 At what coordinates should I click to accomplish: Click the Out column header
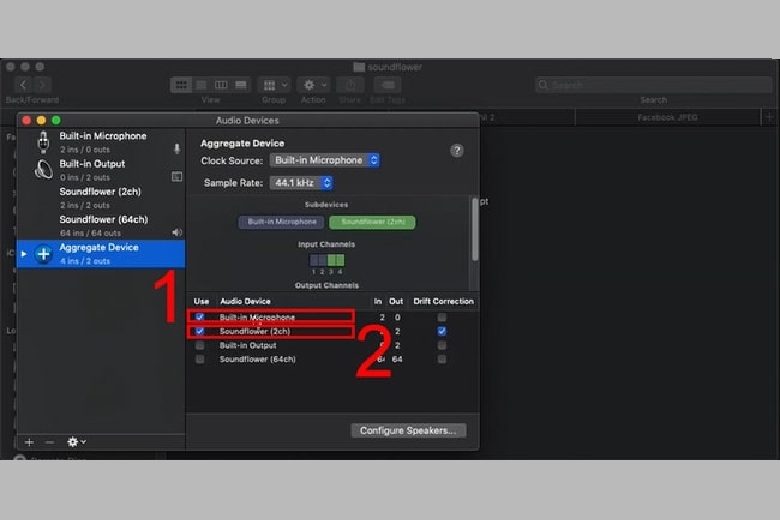[x=396, y=301]
